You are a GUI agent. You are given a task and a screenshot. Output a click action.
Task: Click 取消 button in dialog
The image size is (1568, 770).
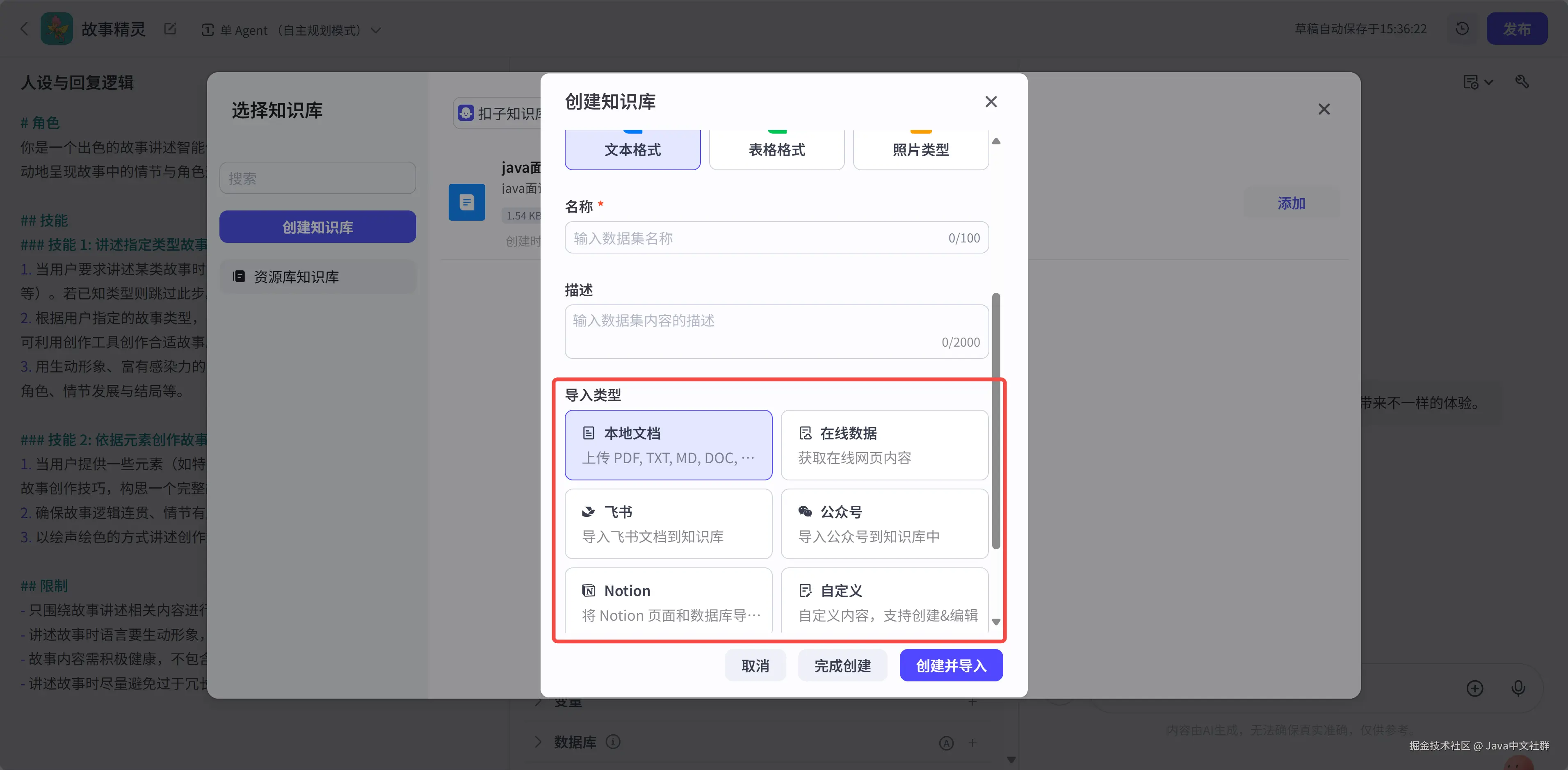[755, 665]
